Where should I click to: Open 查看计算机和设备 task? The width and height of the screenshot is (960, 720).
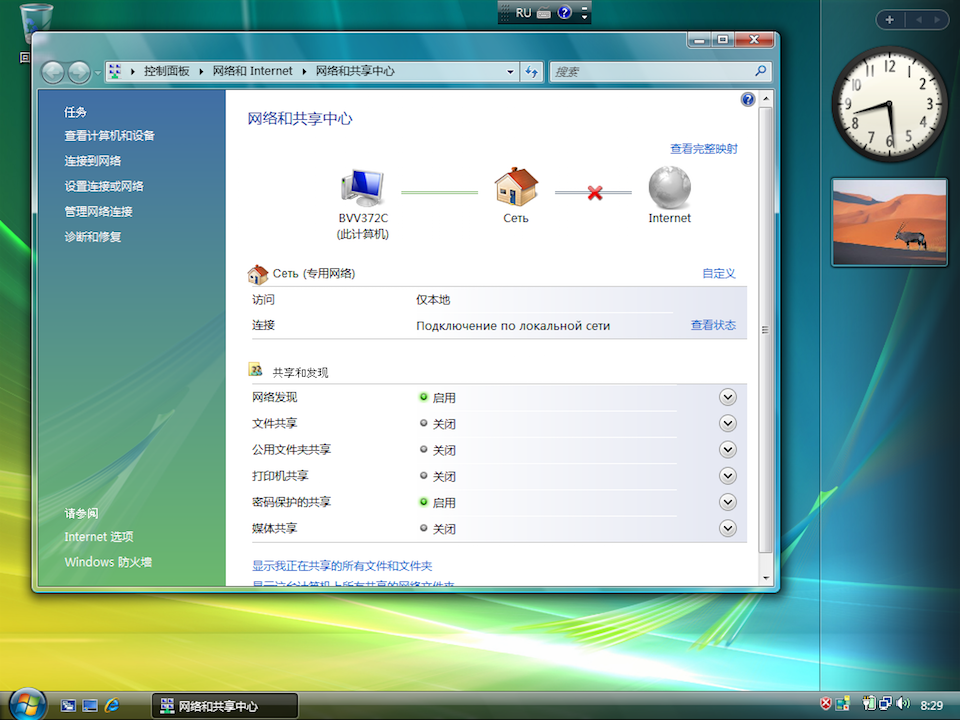(110, 136)
